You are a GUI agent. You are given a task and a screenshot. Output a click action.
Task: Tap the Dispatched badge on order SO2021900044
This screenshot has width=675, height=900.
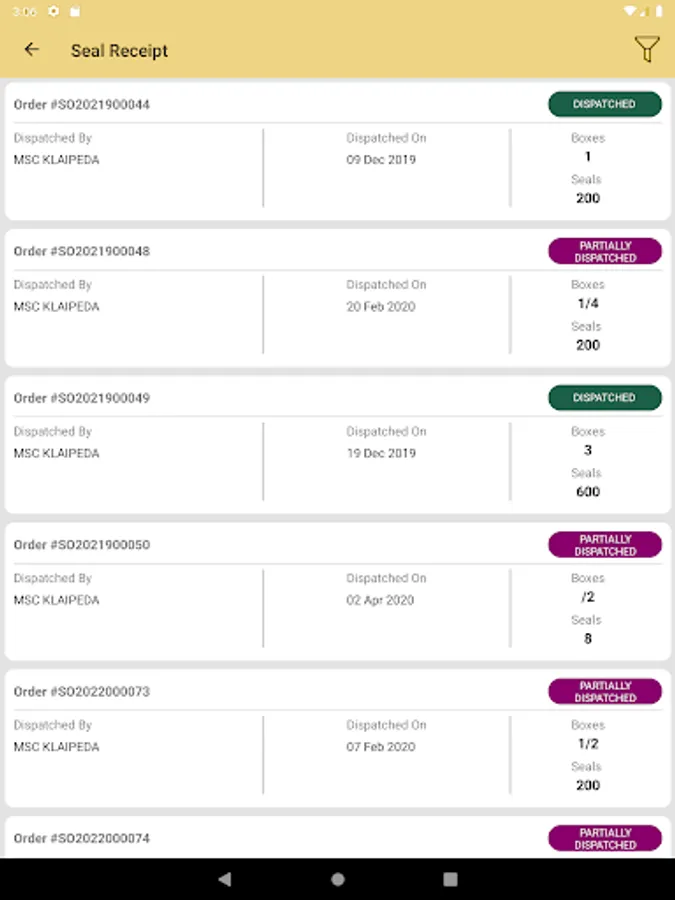click(604, 104)
